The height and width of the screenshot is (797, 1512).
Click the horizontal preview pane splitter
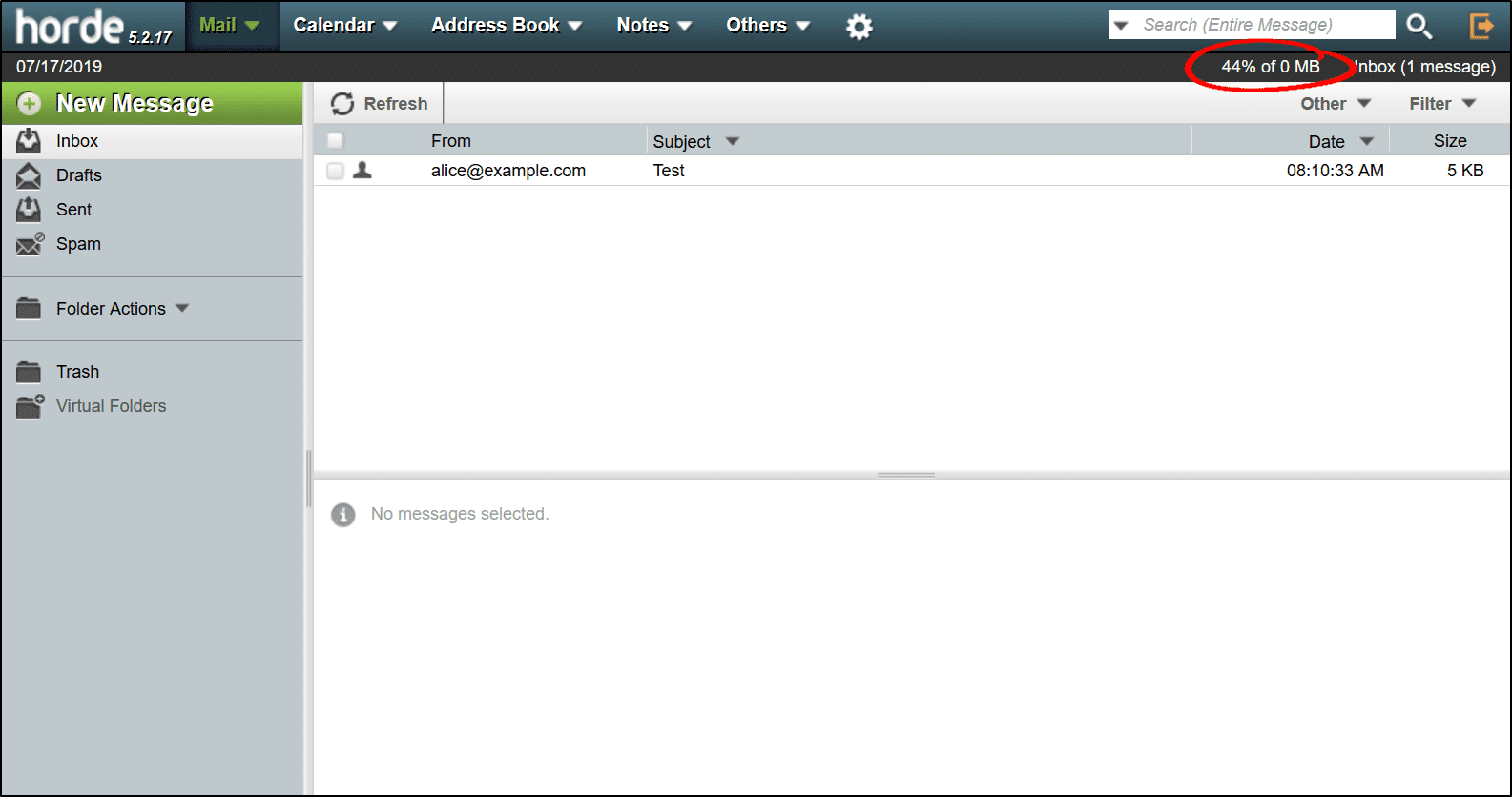[906, 475]
